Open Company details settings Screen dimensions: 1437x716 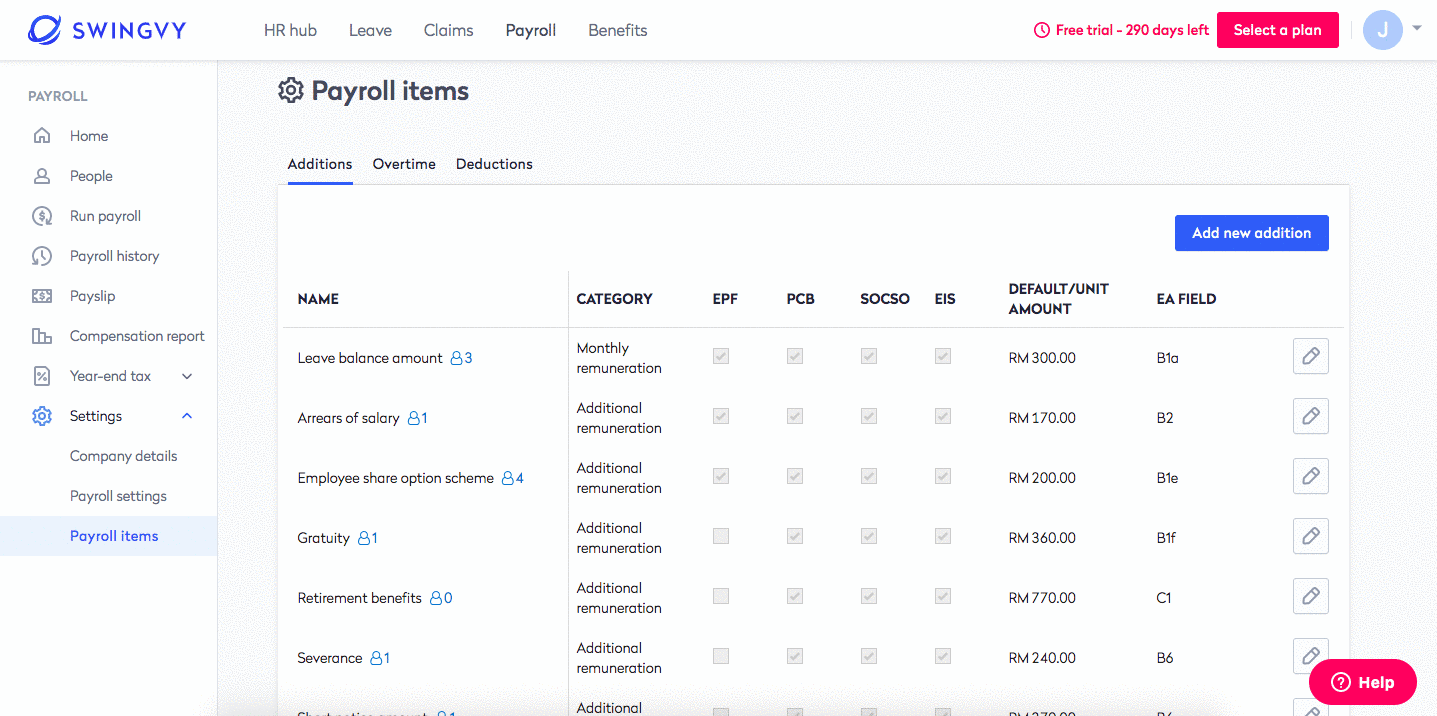tap(124, 456)
